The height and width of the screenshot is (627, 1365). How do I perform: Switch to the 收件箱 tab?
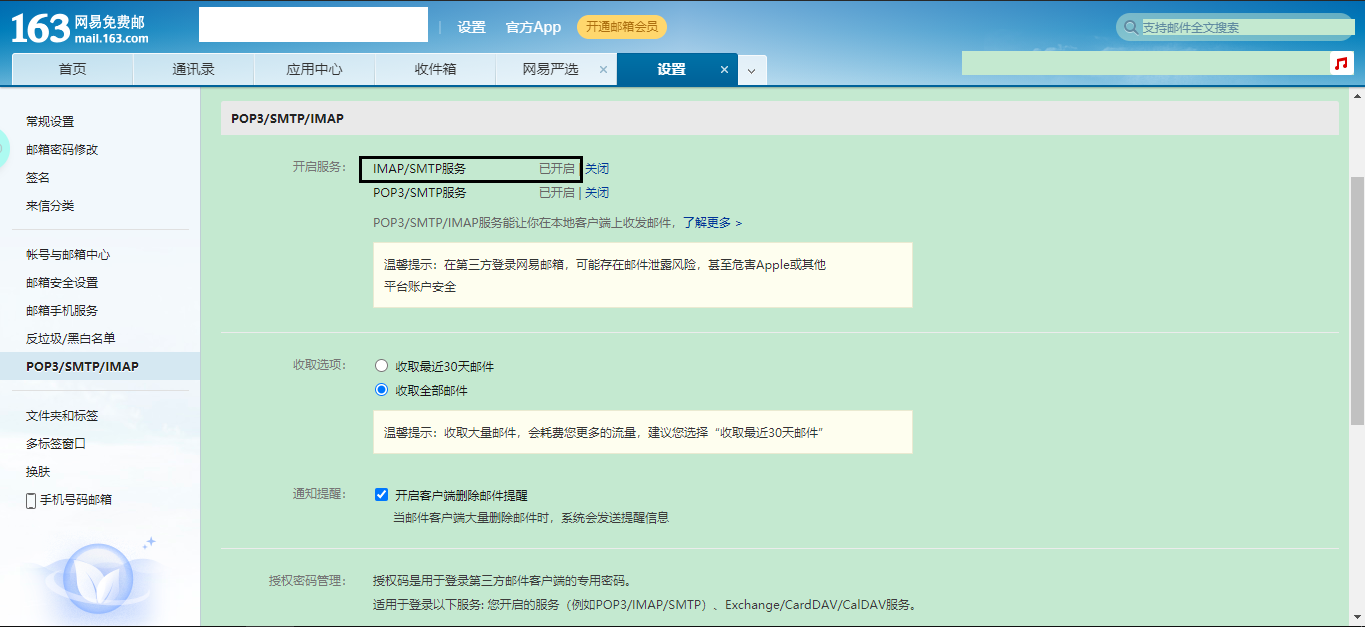(435, 69)
